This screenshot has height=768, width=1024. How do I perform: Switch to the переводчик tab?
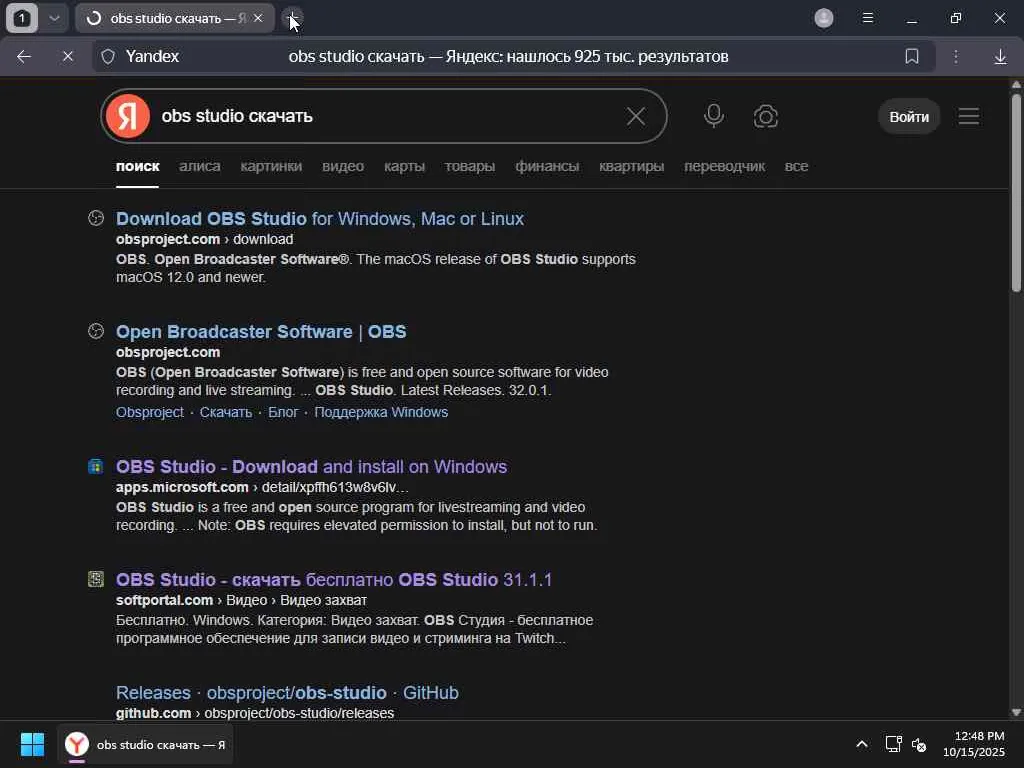click(x=724, y=167)
